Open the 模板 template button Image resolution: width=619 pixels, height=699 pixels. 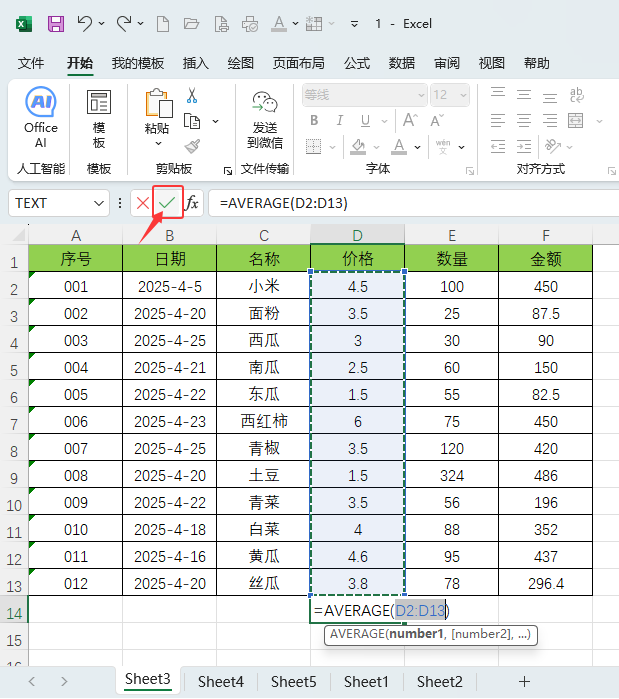point(99,119)
